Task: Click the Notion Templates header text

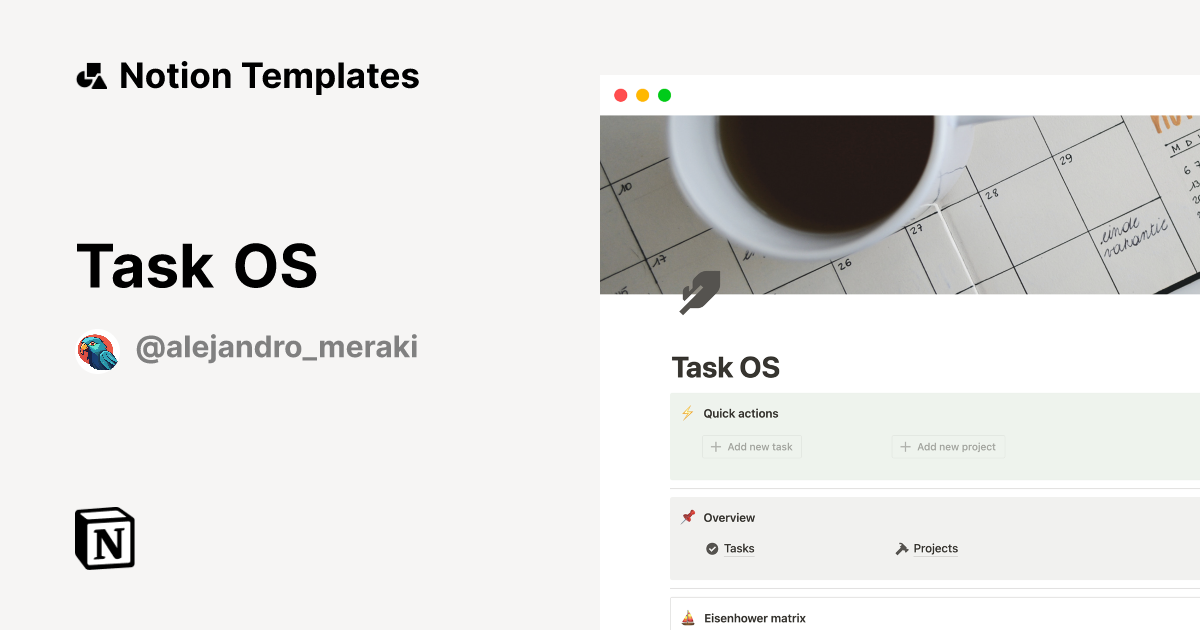Action: point(270,75)
